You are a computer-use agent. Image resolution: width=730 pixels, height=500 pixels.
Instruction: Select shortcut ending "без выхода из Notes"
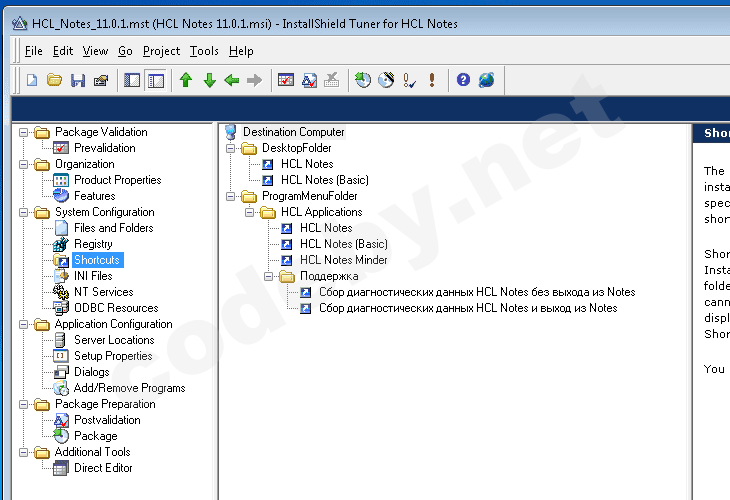tap(477, 292)
